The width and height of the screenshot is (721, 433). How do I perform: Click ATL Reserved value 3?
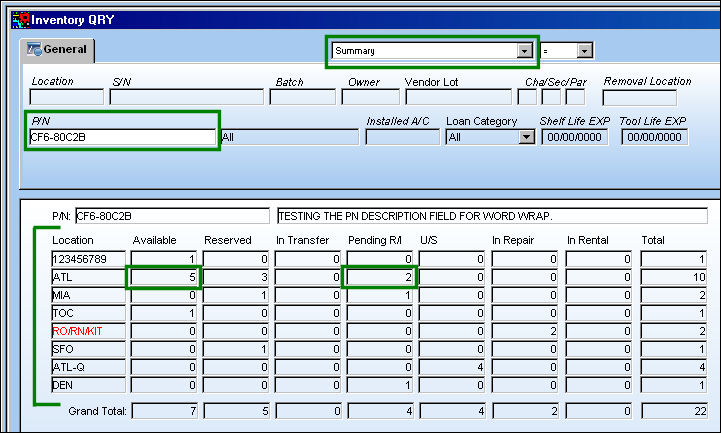pos(236,277)
